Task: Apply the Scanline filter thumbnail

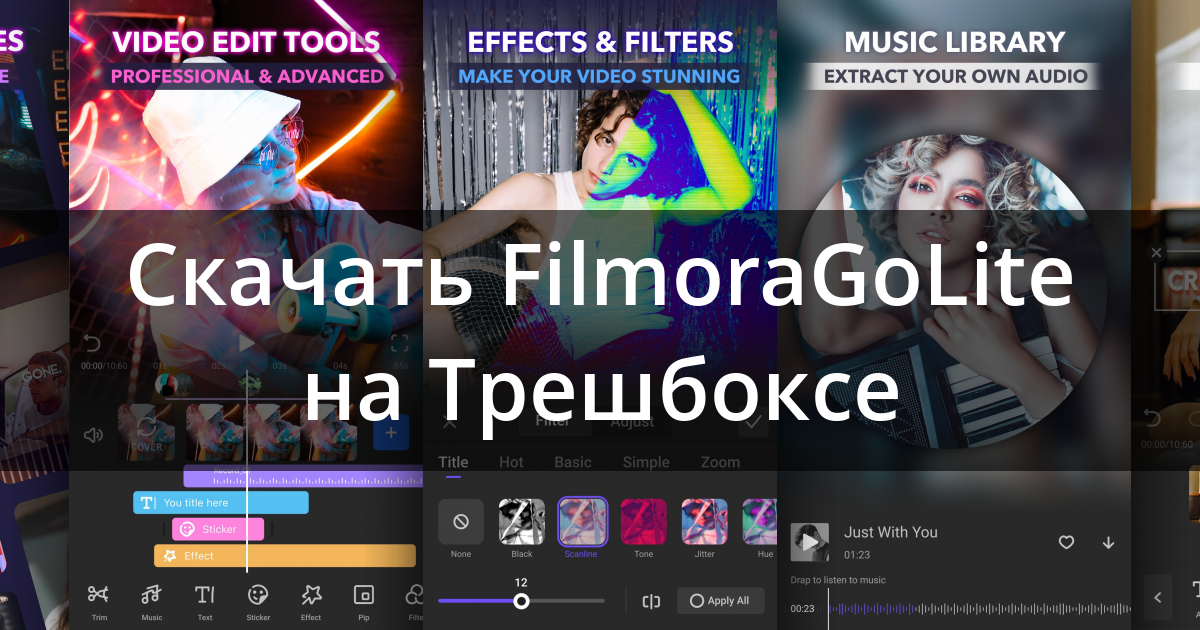Action: point(583,521)
